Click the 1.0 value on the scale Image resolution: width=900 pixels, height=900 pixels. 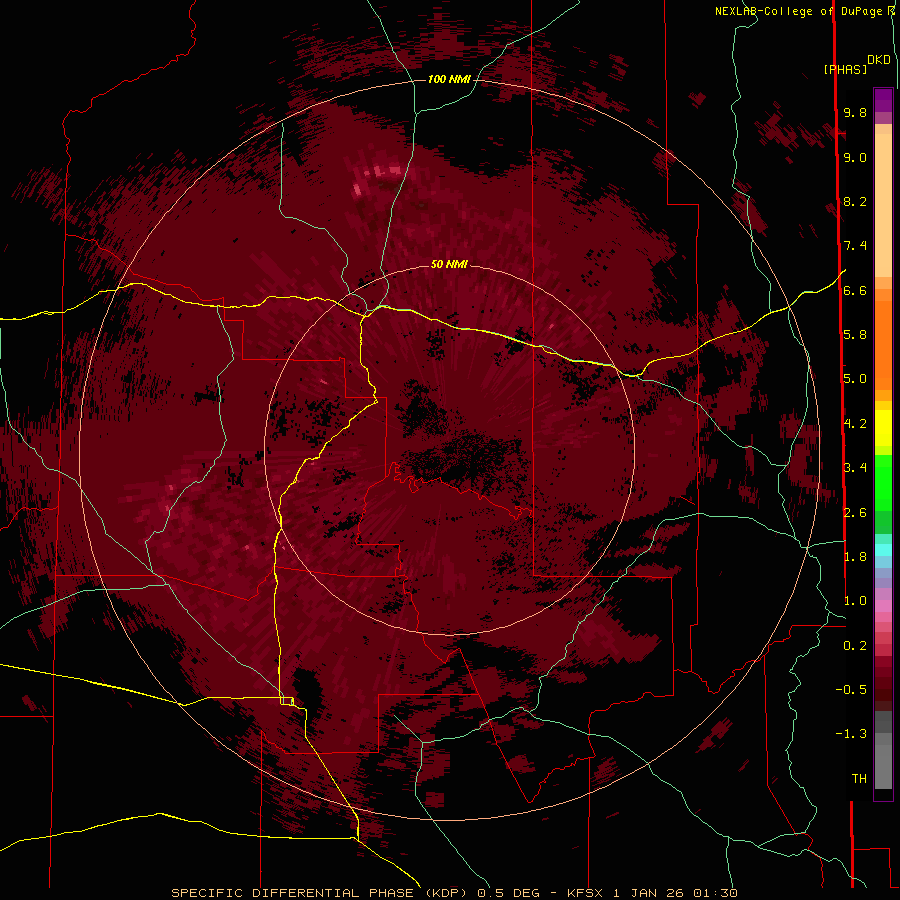(x=855, y=601)
